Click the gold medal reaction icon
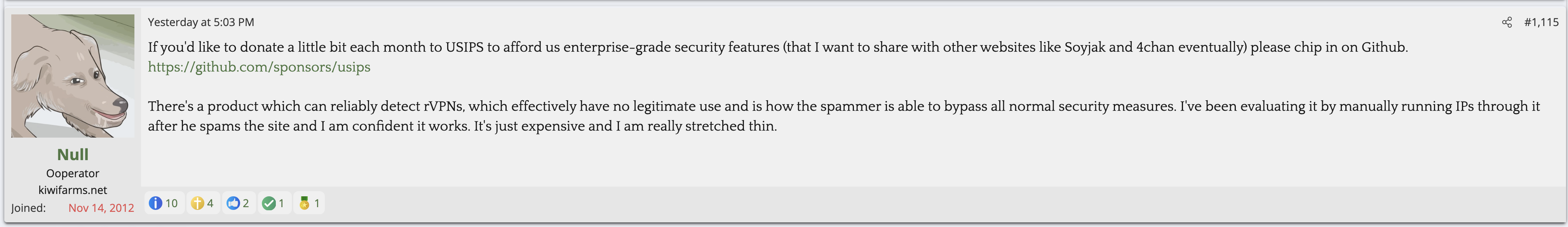 (304, 203)
